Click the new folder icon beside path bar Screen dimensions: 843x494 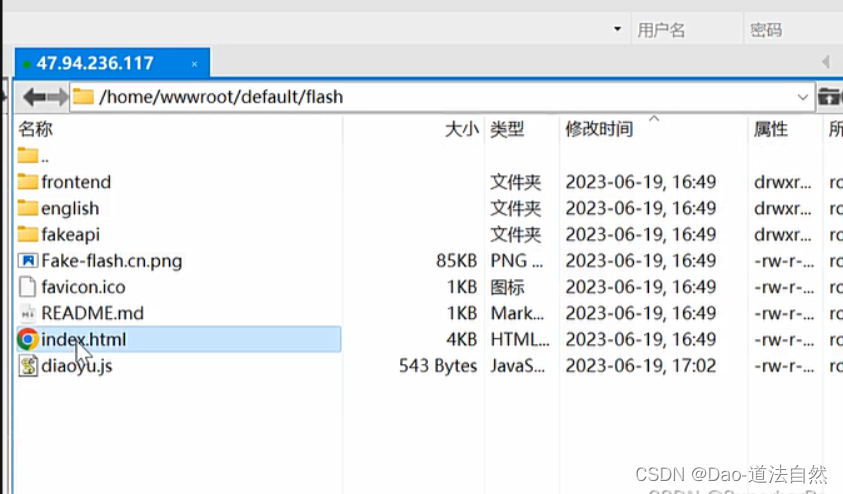point(830,97)
